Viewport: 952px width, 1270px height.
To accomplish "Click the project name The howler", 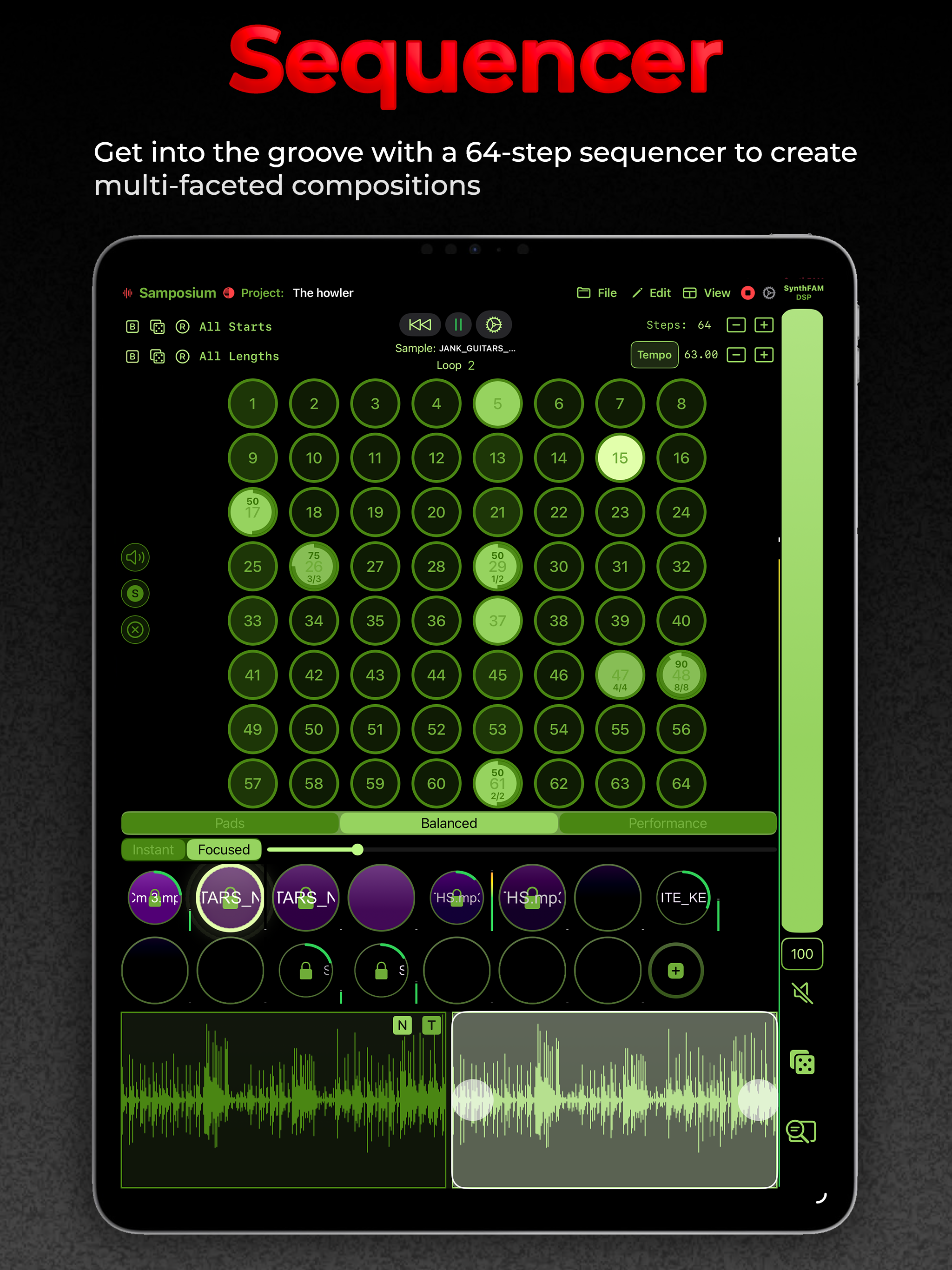I will point(323,293).
